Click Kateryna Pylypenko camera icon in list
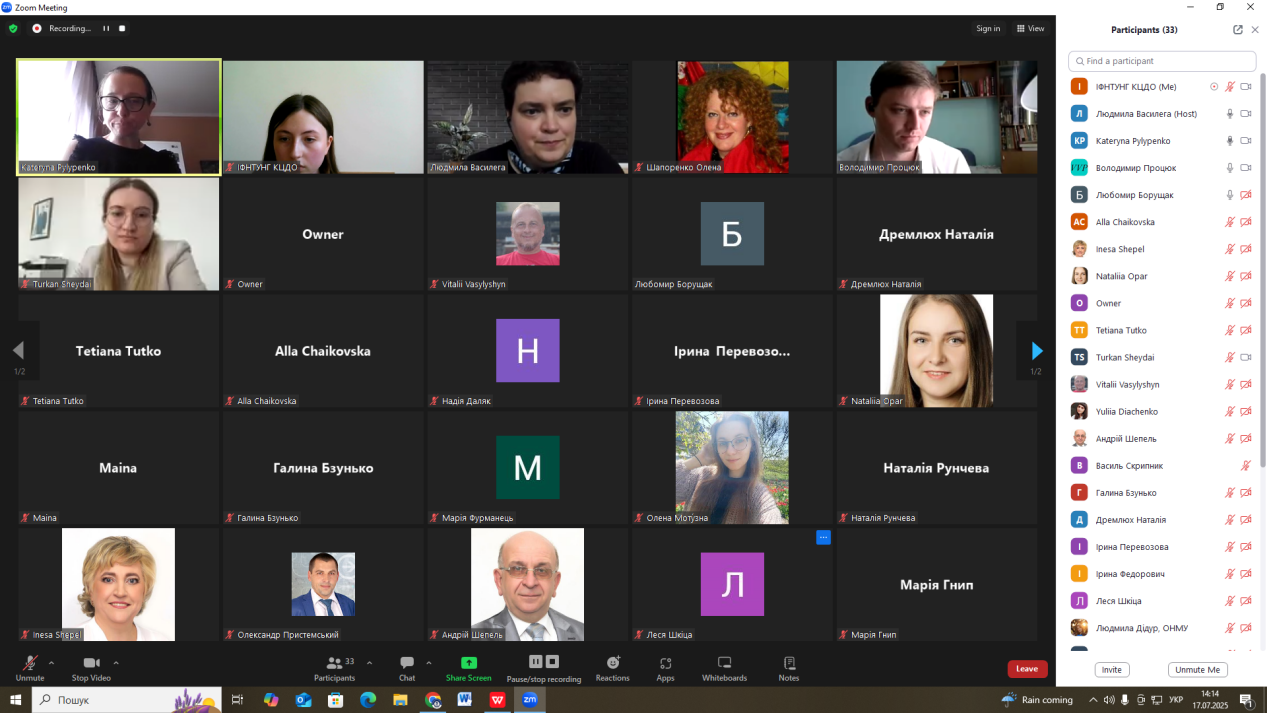This screenshot has width=1267, height=713. (x=1246, y=141)
